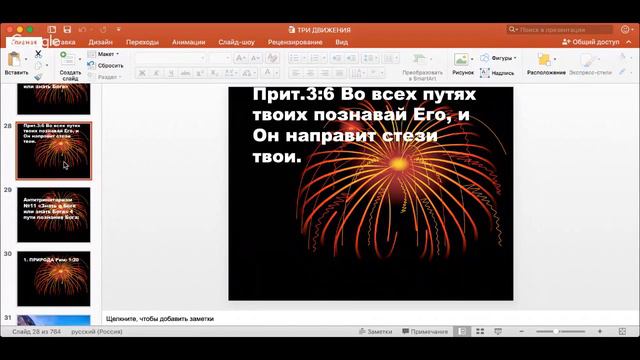
Task: Redo action in title bar
Action: pos(103,29)
